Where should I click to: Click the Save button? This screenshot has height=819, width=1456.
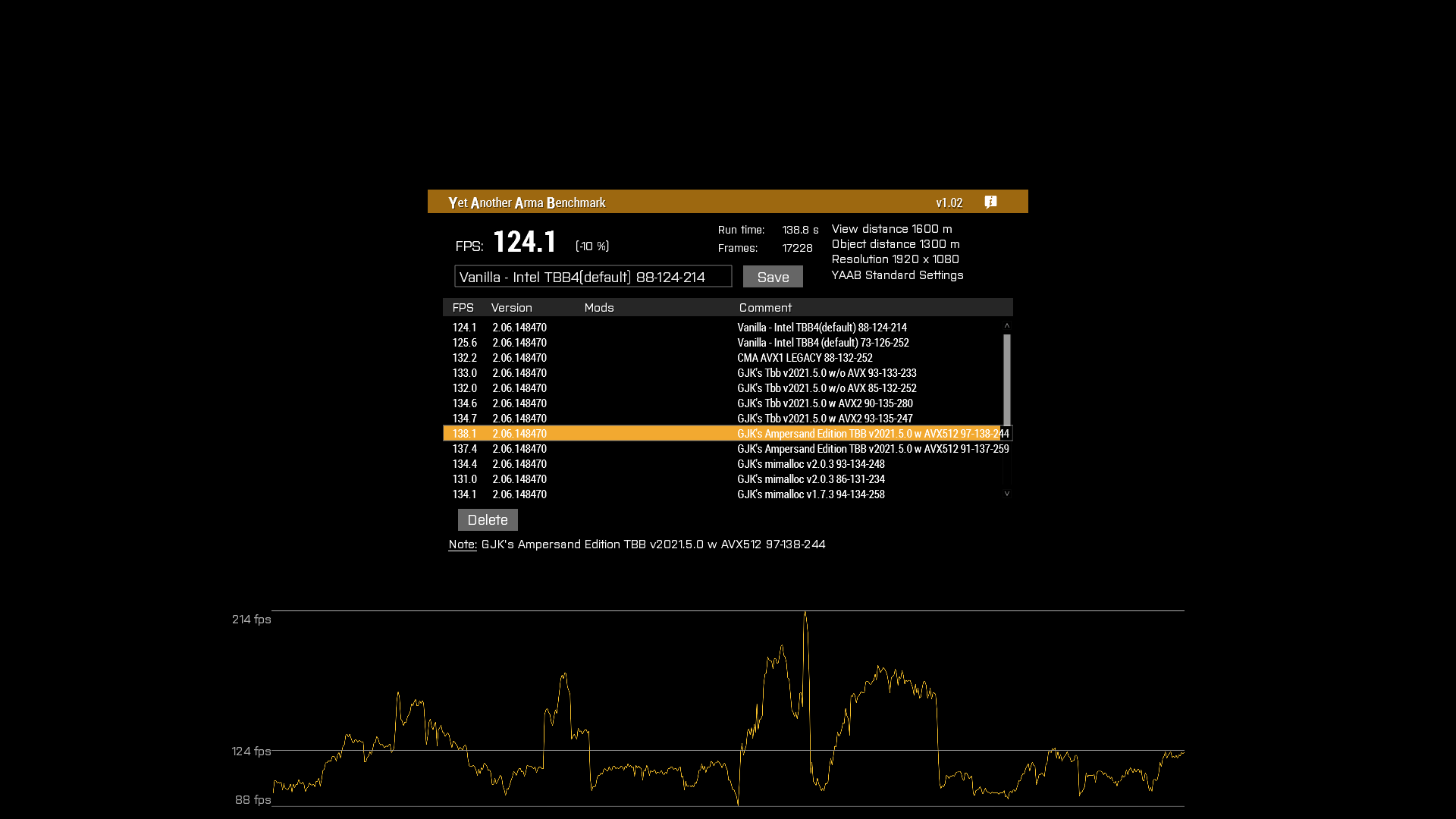pos(773,277)
